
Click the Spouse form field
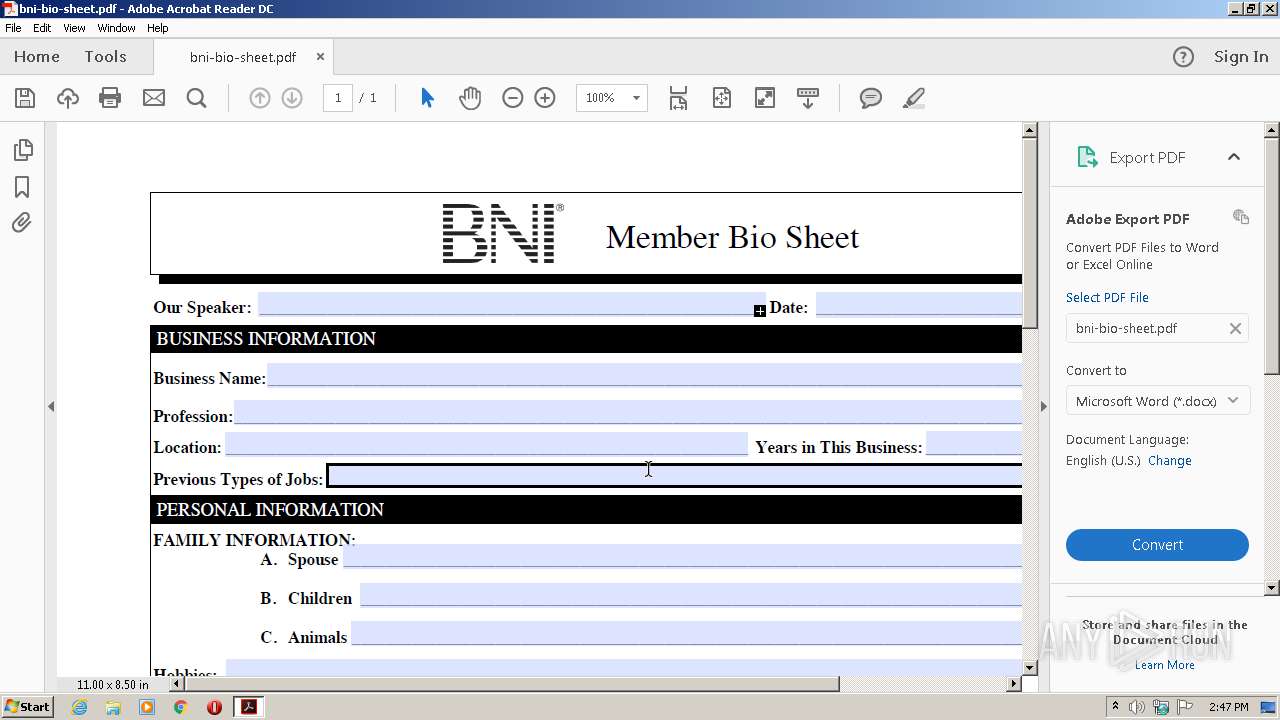(682, 556)
